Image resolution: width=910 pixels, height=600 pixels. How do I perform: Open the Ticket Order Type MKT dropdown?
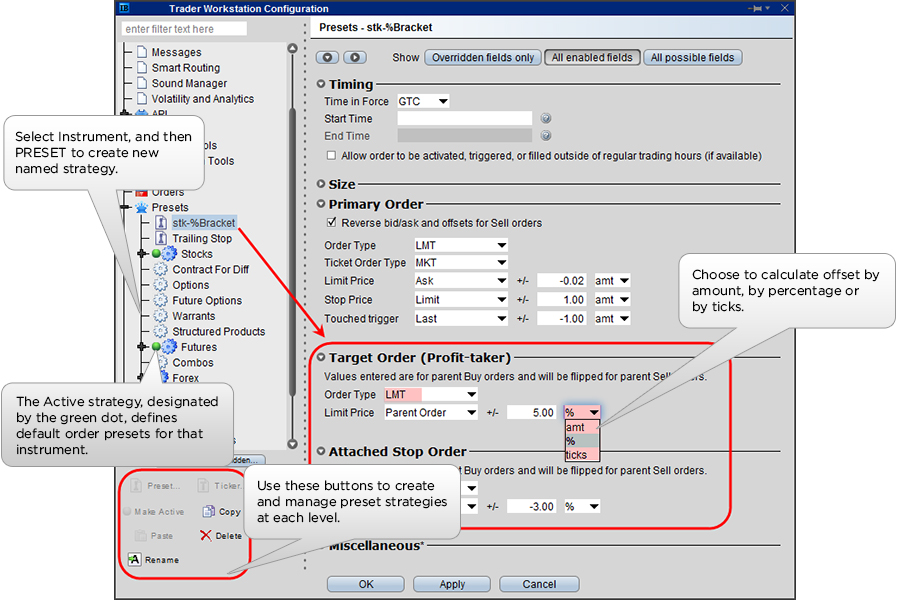pyautogui.click(x=461, y=263)
